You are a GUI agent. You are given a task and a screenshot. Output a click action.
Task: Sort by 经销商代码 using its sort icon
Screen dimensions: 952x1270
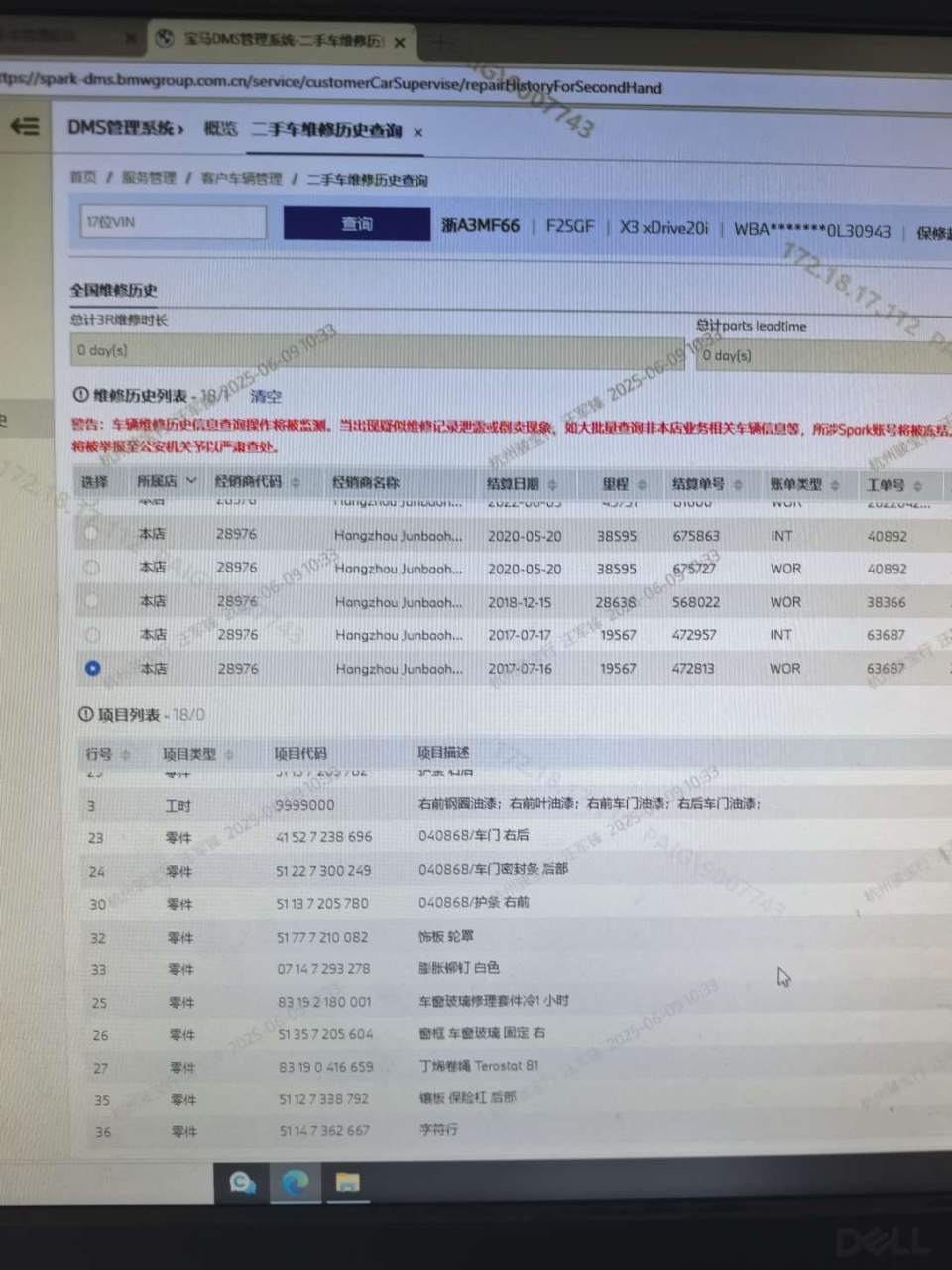coord(297,482)
